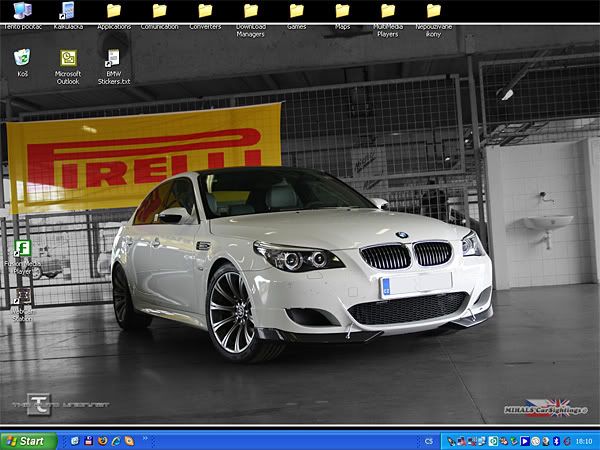The width and height of the screenshot is (600, 450).
Task: Select the Nepoužívané ikony folder
Action: point(434,19)
